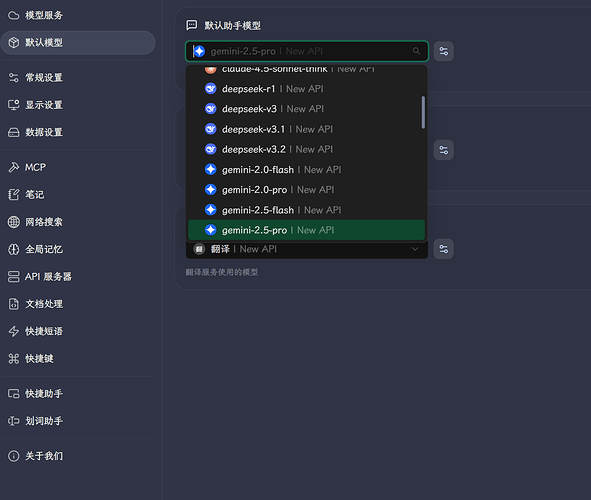Click the notepad icon beside 笔记
Viewport: 591px width, 500px height.
[14, 194]
